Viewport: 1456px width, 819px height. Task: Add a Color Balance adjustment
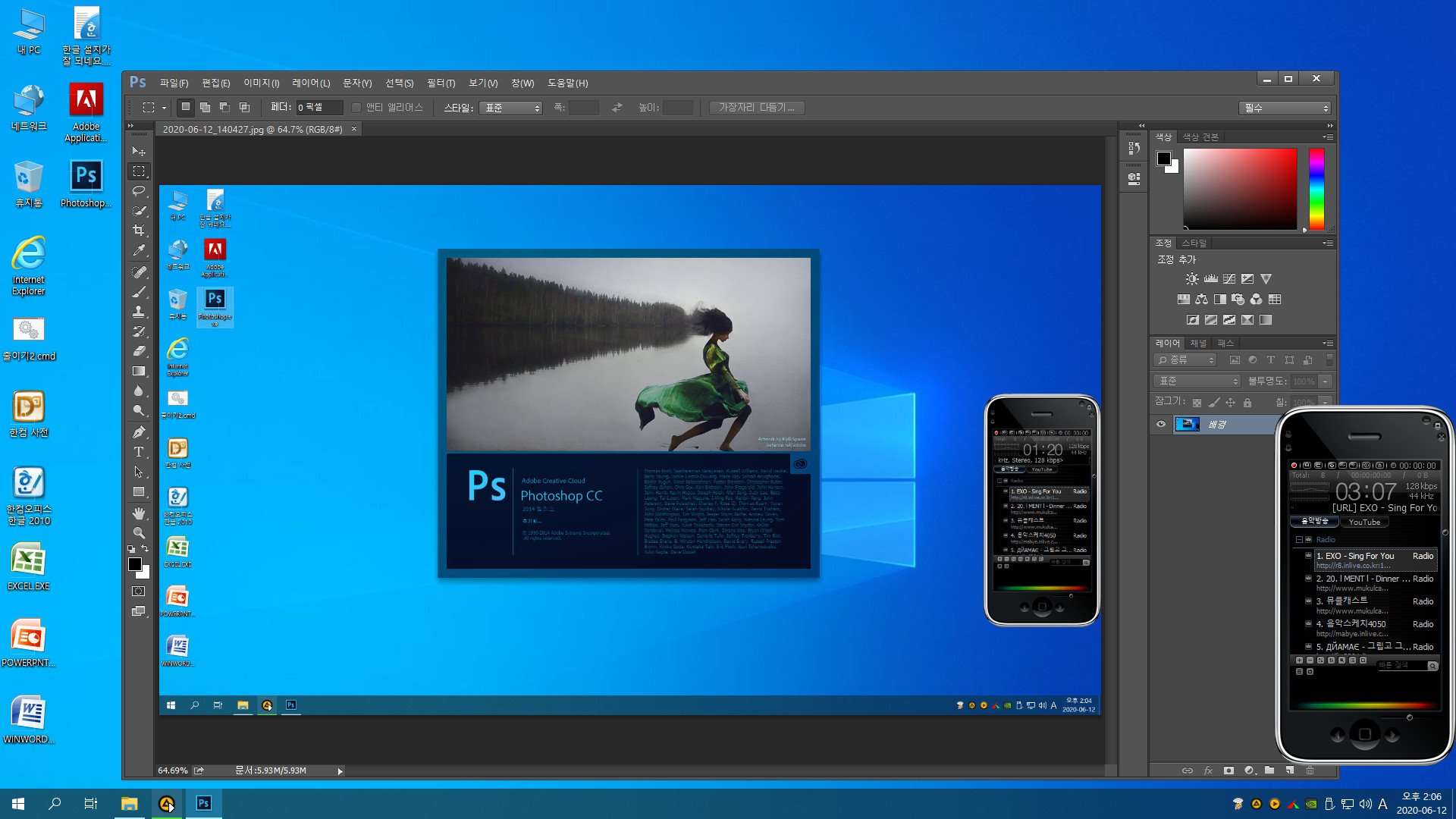coord(1201,300)
